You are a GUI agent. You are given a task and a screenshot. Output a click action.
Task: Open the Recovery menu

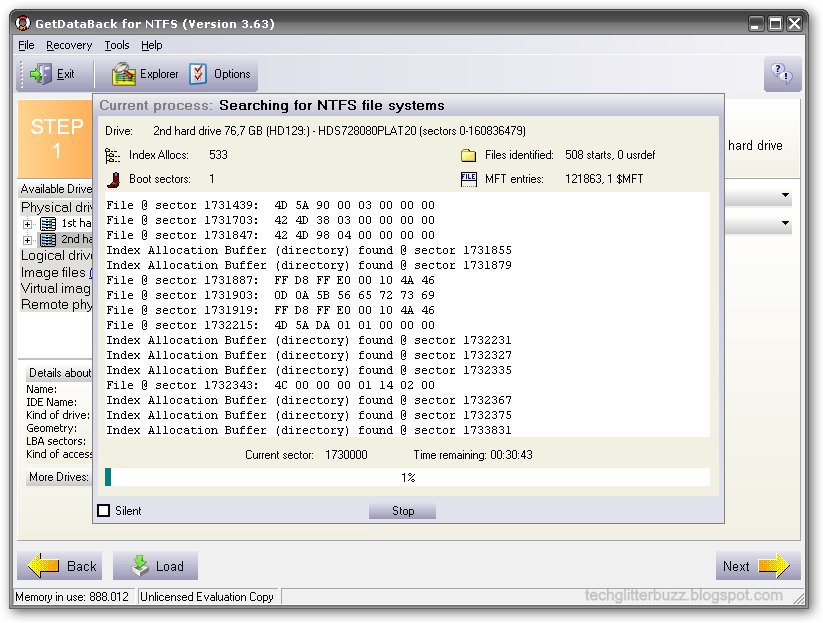click(68, 45)
